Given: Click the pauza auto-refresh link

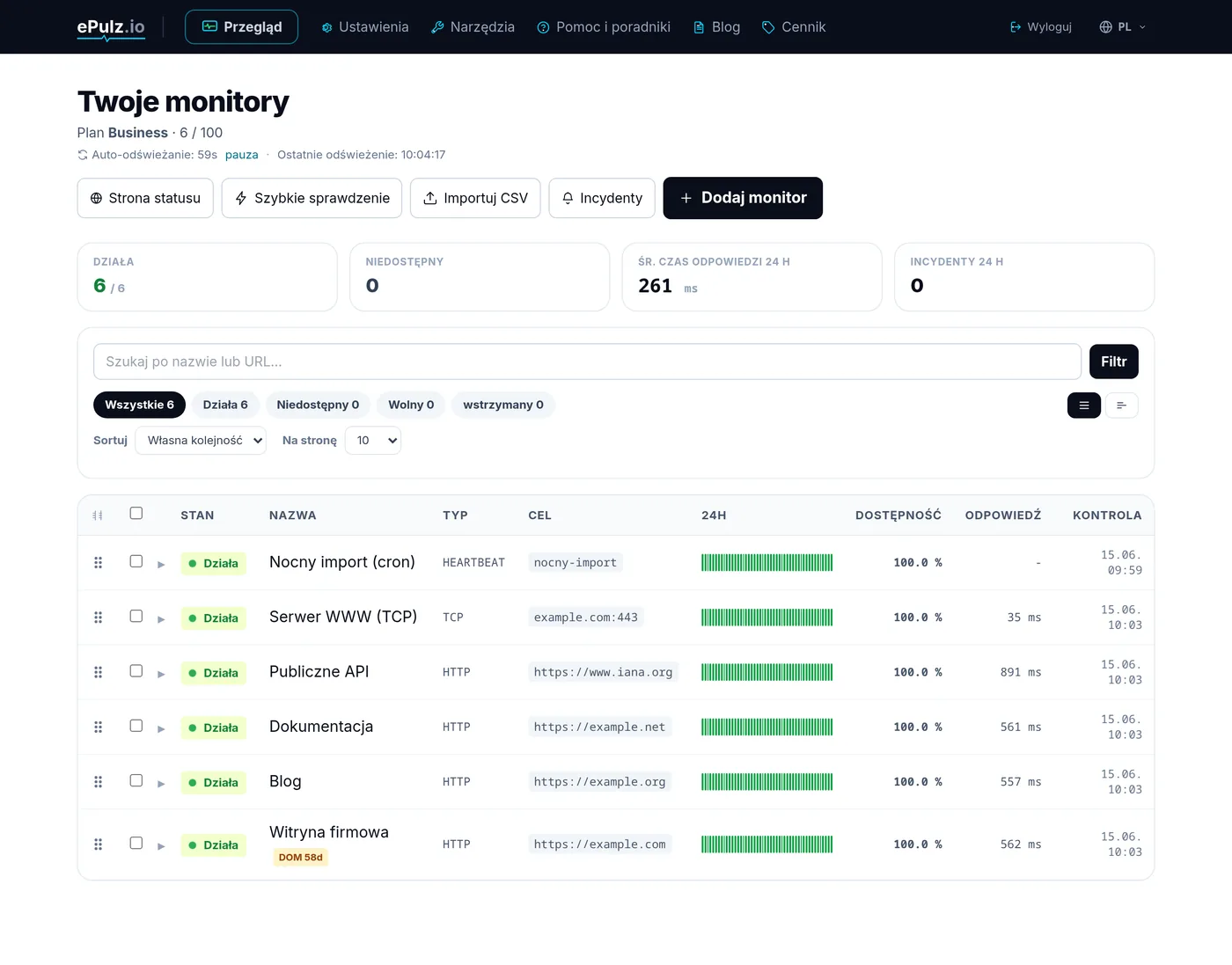Looking at the screenshot, I should [242, 155].
